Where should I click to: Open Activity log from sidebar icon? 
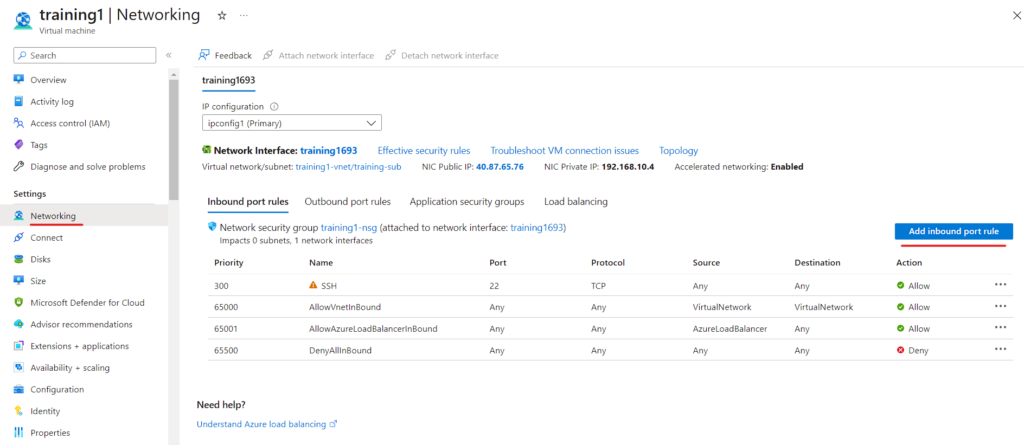19,102
